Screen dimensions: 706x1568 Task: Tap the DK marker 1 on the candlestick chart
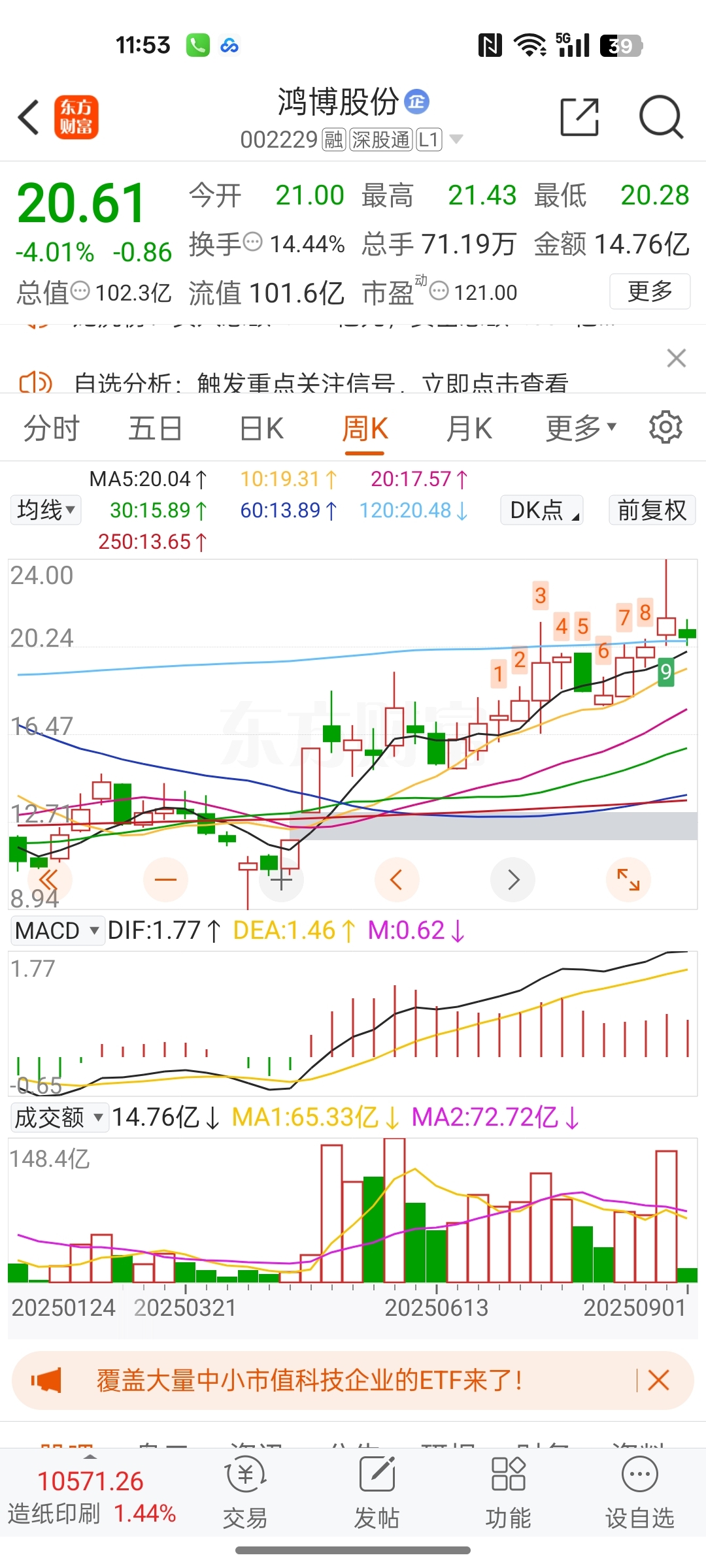499,673
